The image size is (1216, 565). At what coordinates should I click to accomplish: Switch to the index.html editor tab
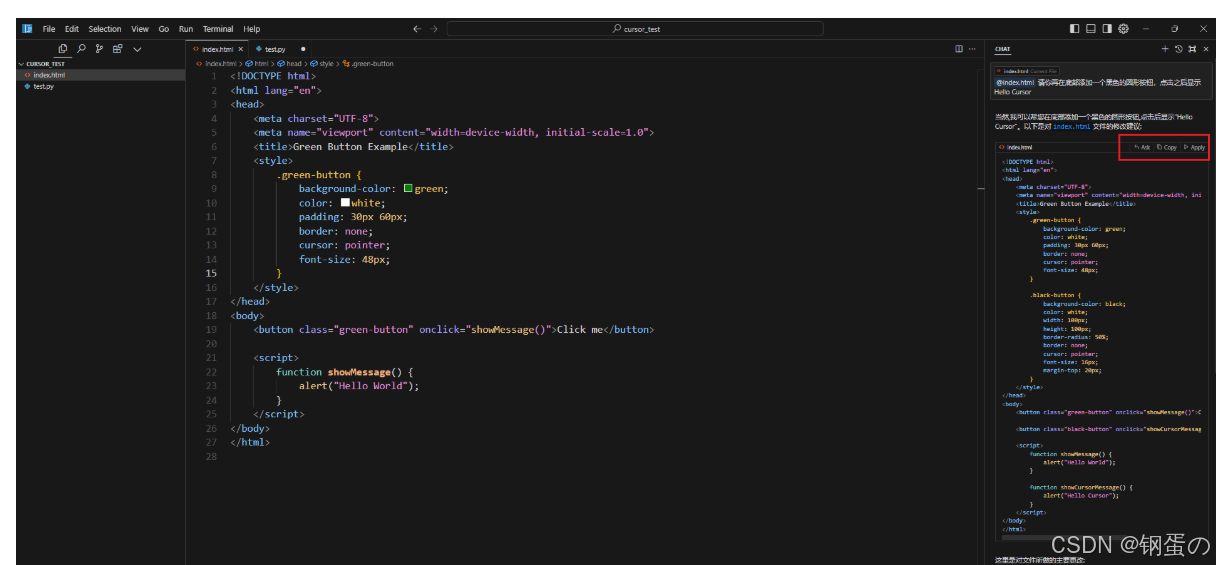(216, 48)
